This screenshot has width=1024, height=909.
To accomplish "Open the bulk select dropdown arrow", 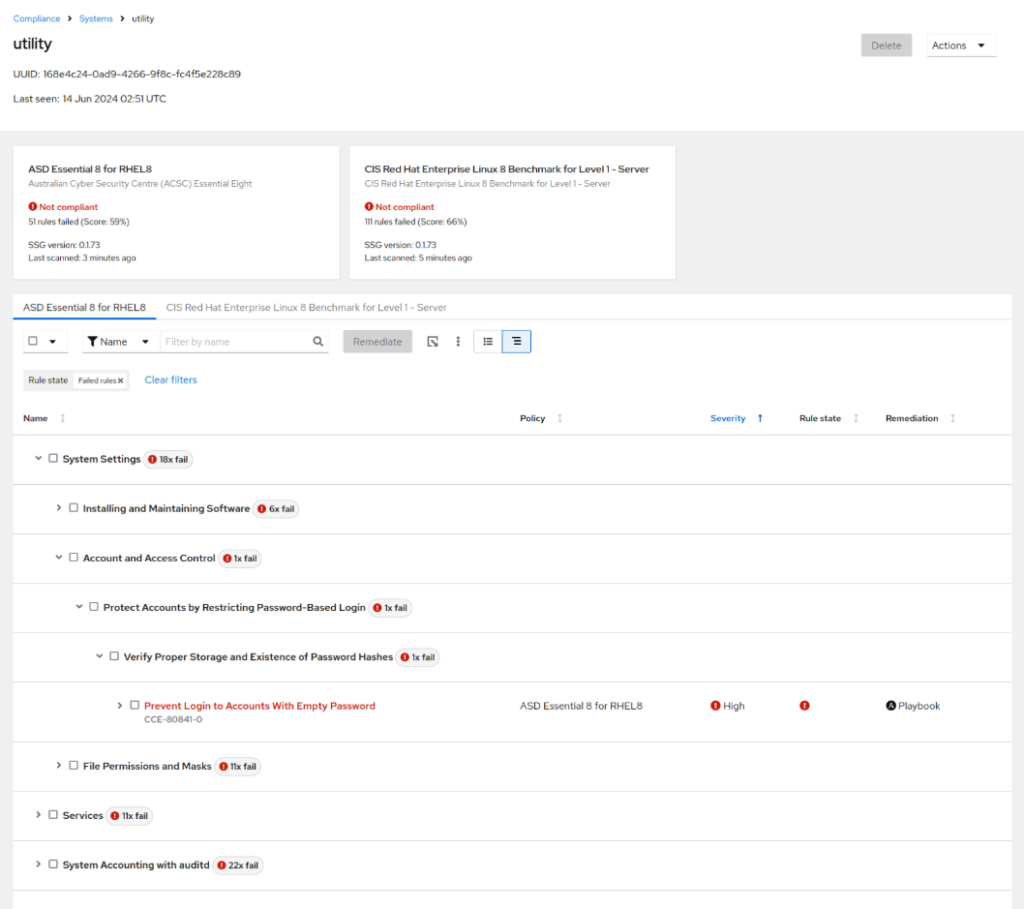I will coord(53,342).
